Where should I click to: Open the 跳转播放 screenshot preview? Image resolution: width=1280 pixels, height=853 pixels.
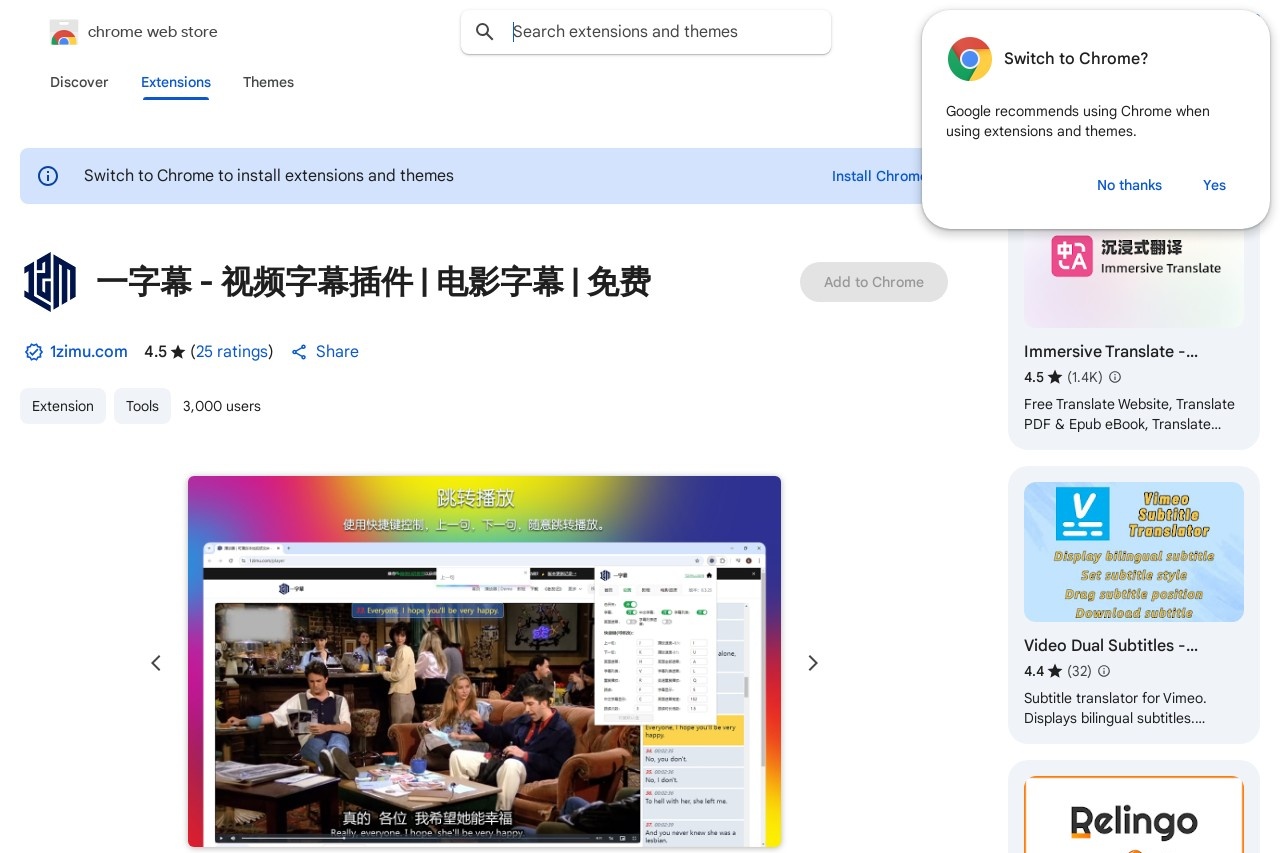pyautogui.click(x=484, y=661)
